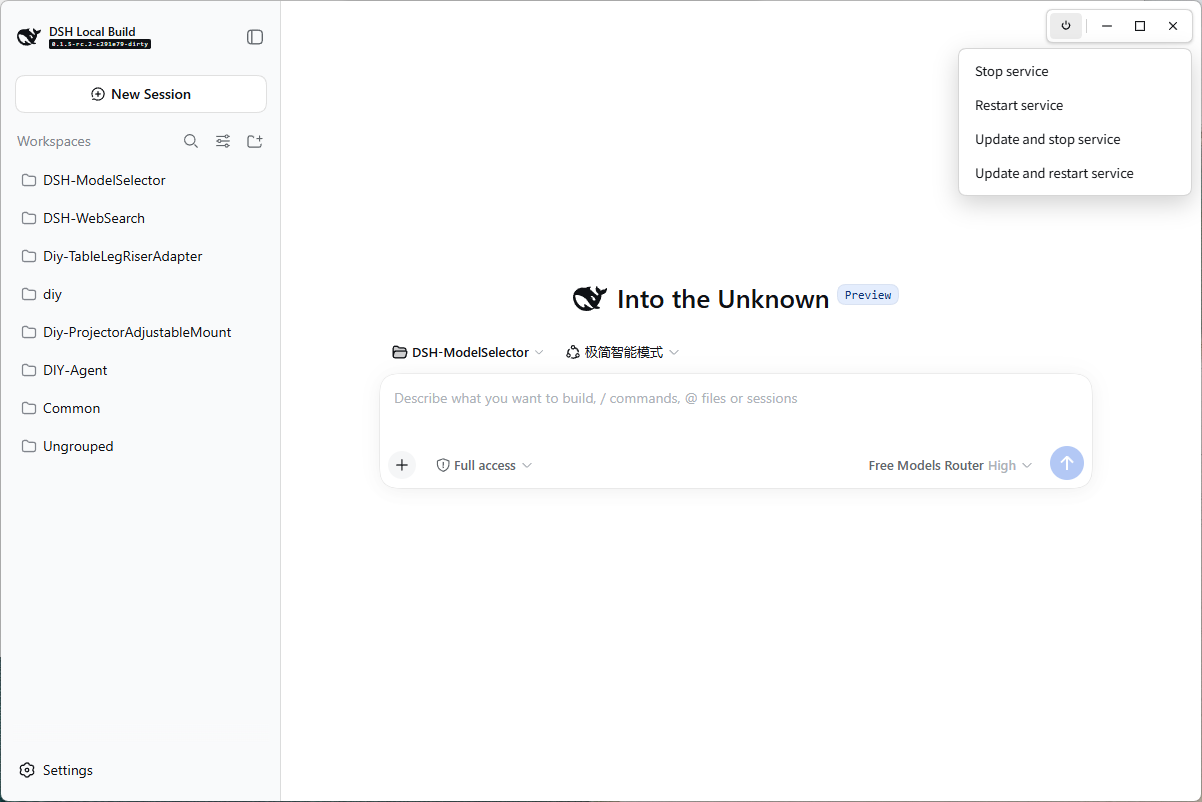Viewport: 1202px width, 802px height.
Task: Open the DSH-ModelSelector workspace dropdown
Action: coord(468,352)
